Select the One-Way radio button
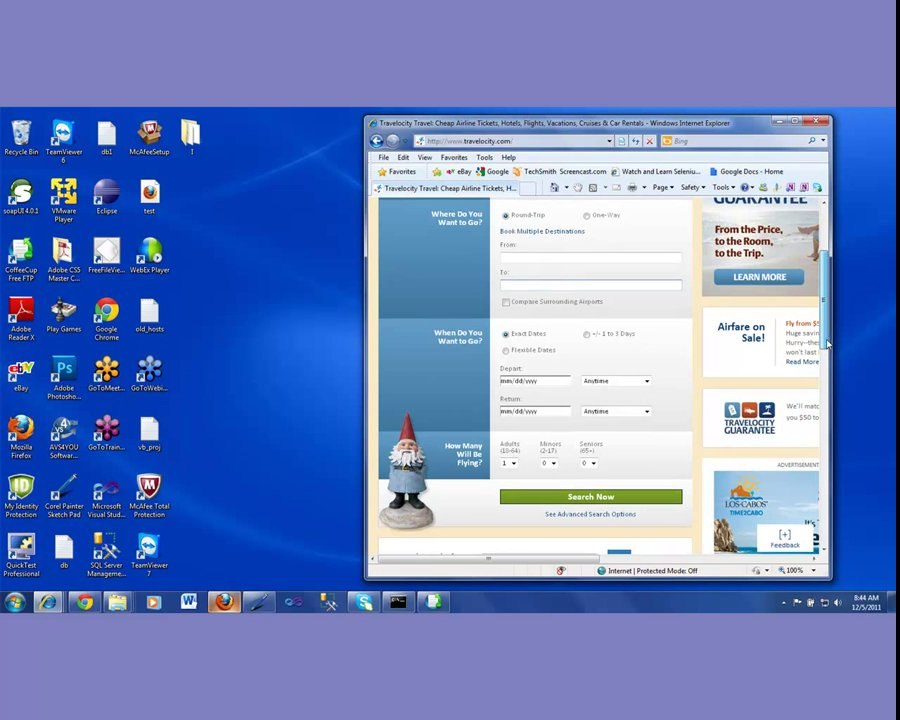The width and height of the screenshot is (900, 720). pos(587,216)
